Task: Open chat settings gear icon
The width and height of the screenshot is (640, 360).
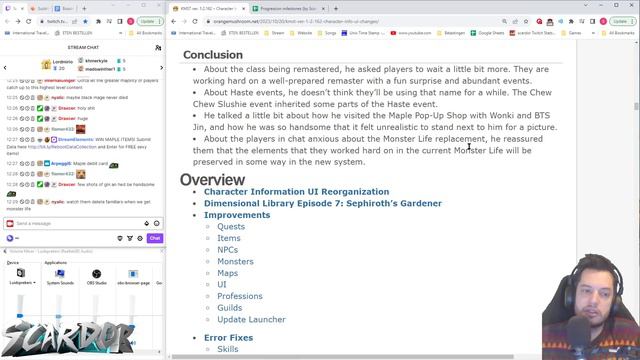Action: 140,238
